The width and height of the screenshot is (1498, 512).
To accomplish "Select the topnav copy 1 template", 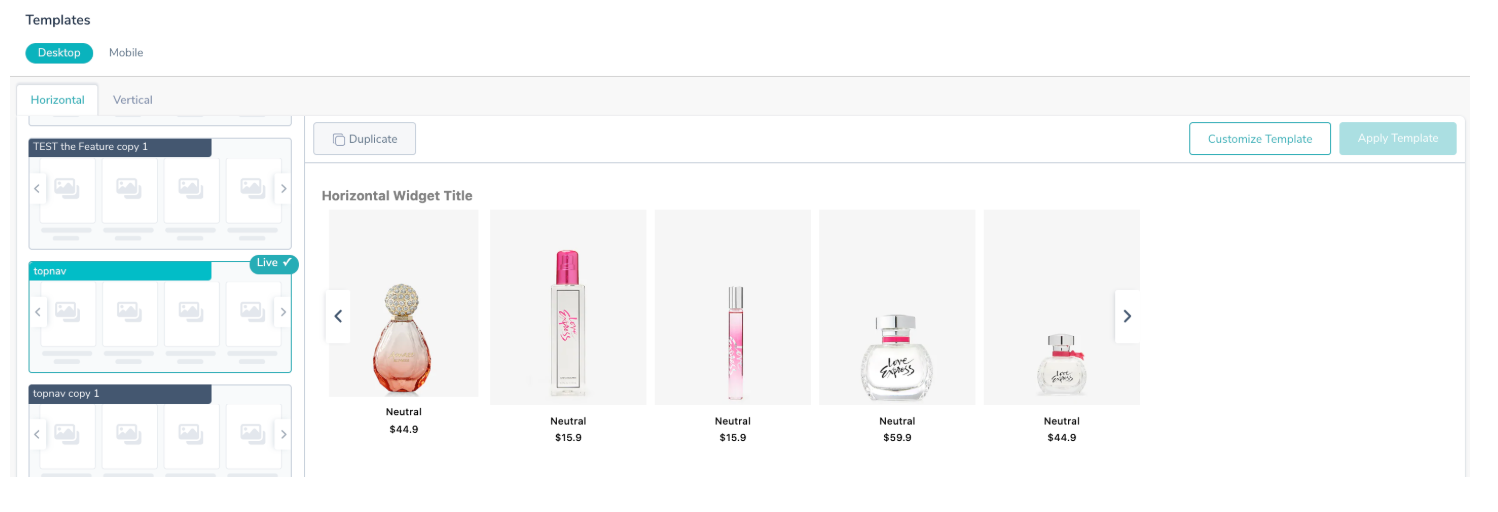I will [x=160, y=431].
